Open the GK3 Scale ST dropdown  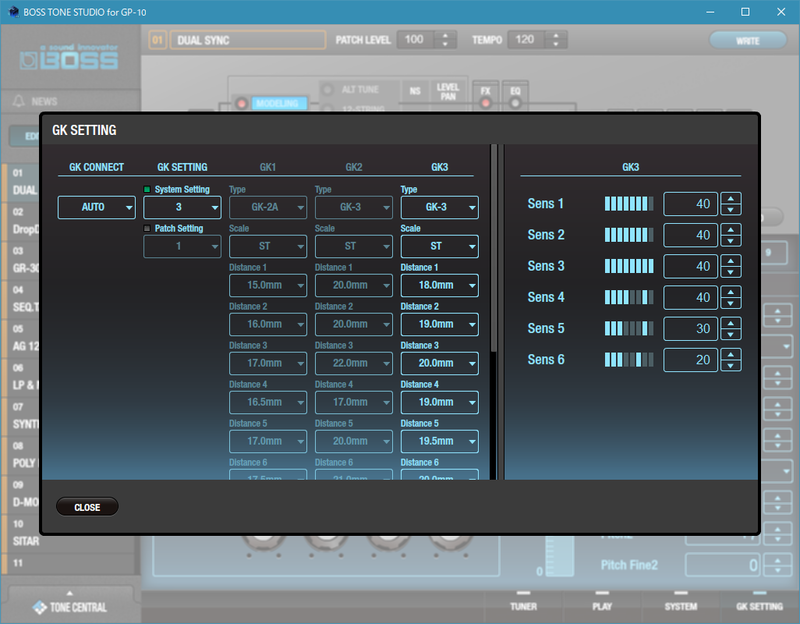[x=439, y=246]
